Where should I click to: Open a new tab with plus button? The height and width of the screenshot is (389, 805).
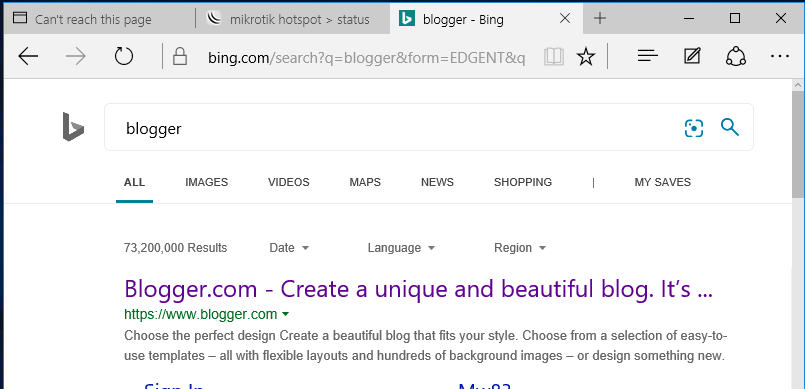click(600, 19)
